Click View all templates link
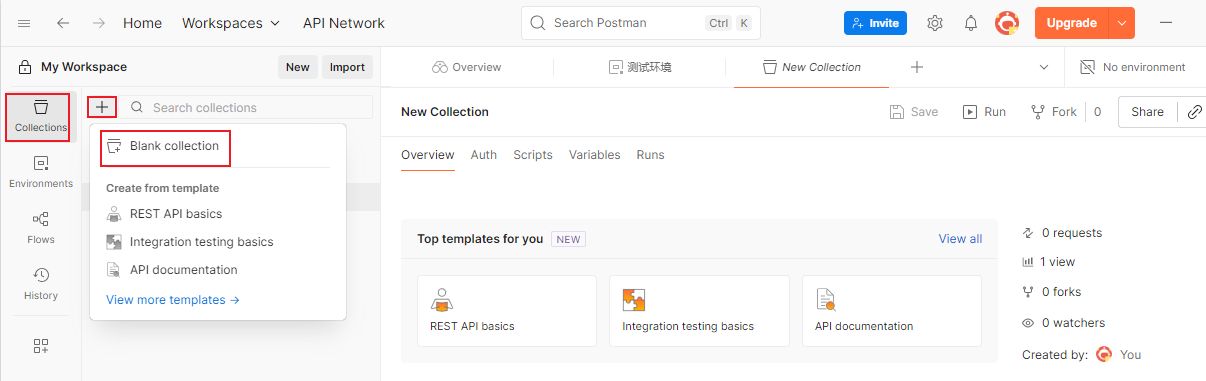The height and width of the screenshot is (381, 1206). 960,239
